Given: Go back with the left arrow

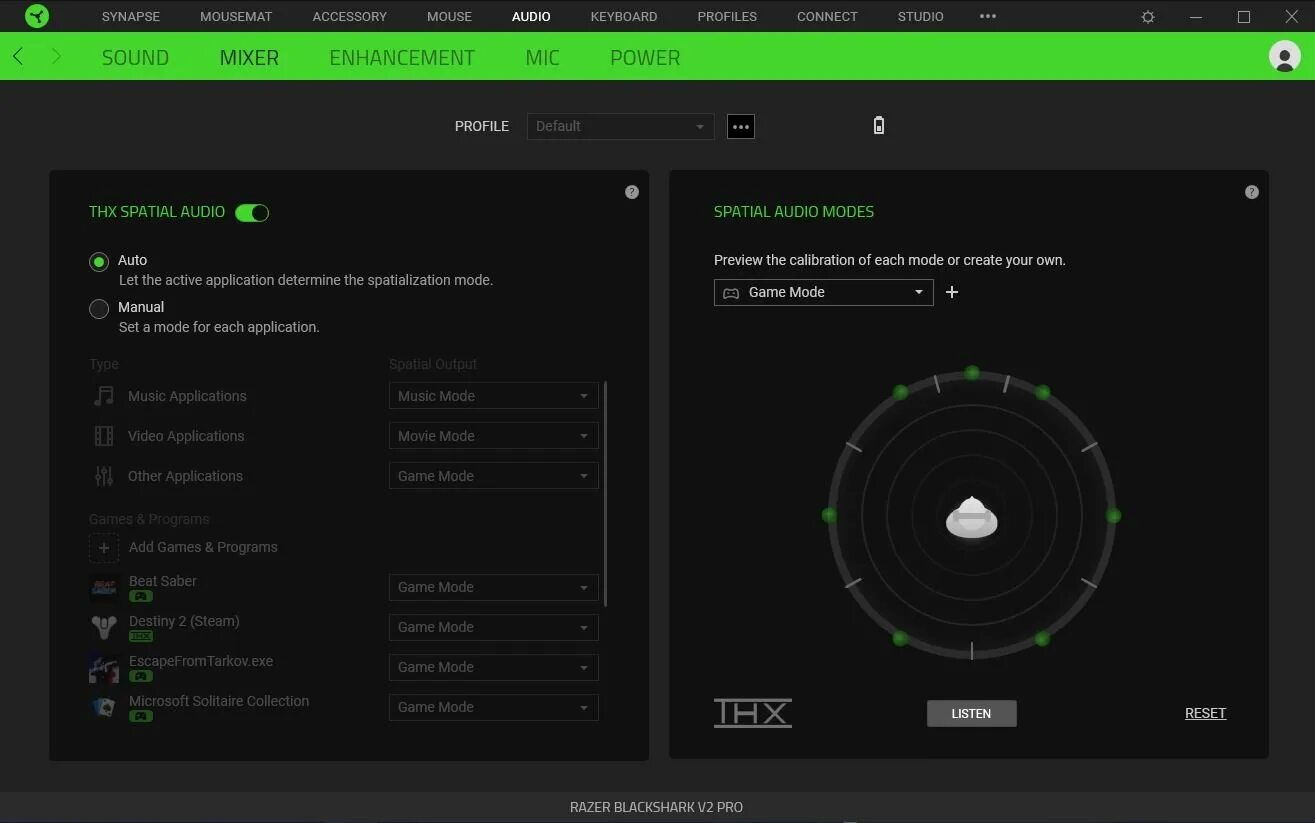Looking at the screenshot, I should pos(18,57).
